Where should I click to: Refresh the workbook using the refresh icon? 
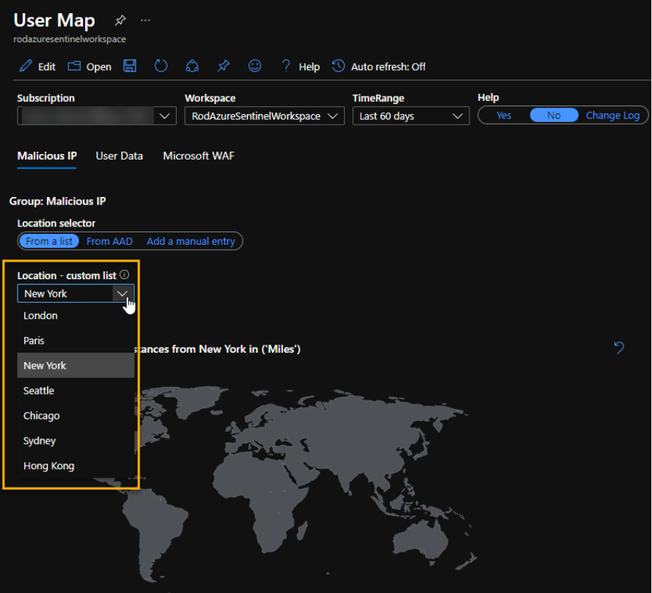[161, 66]
